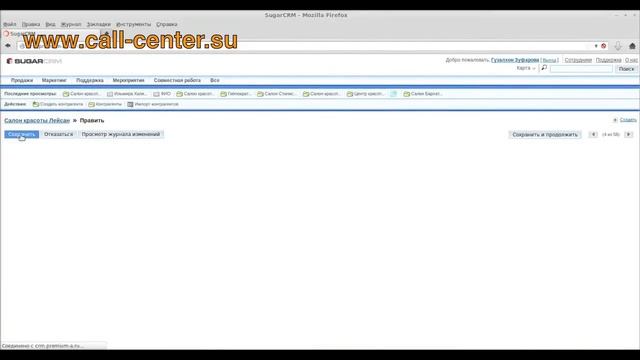The image size is (640, 360).
Task: Click Сохранить и продолжать button
Action: (x=545, y=134)
